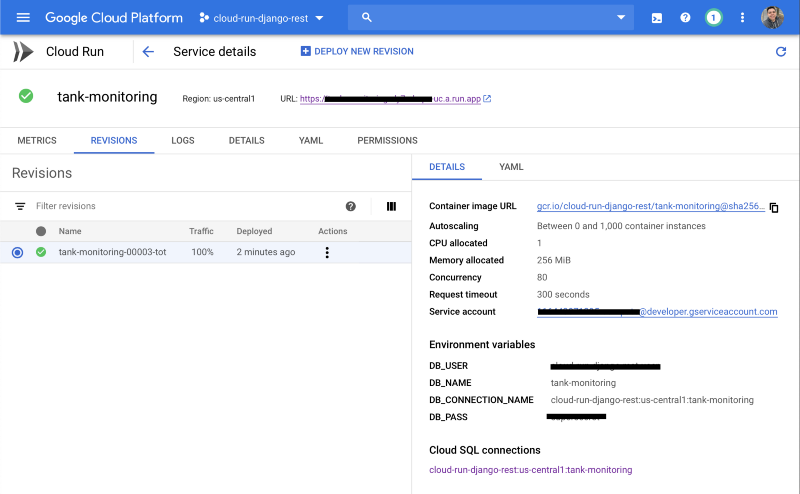The image size is (800, 494).
Task: Click Deploy New Revision button
Action: click(357, 51)
